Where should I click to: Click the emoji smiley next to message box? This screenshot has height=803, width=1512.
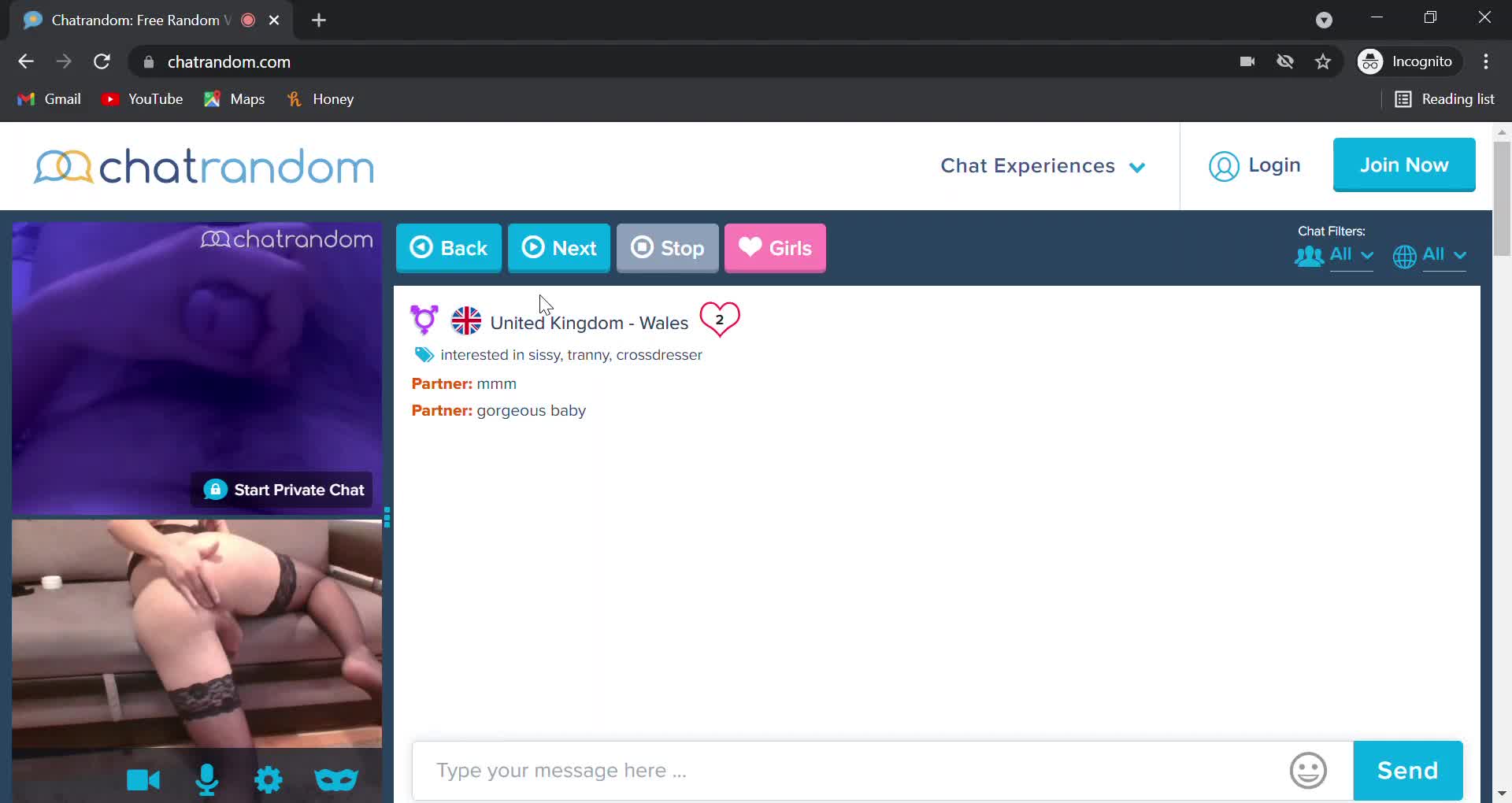coord(1308,771)
